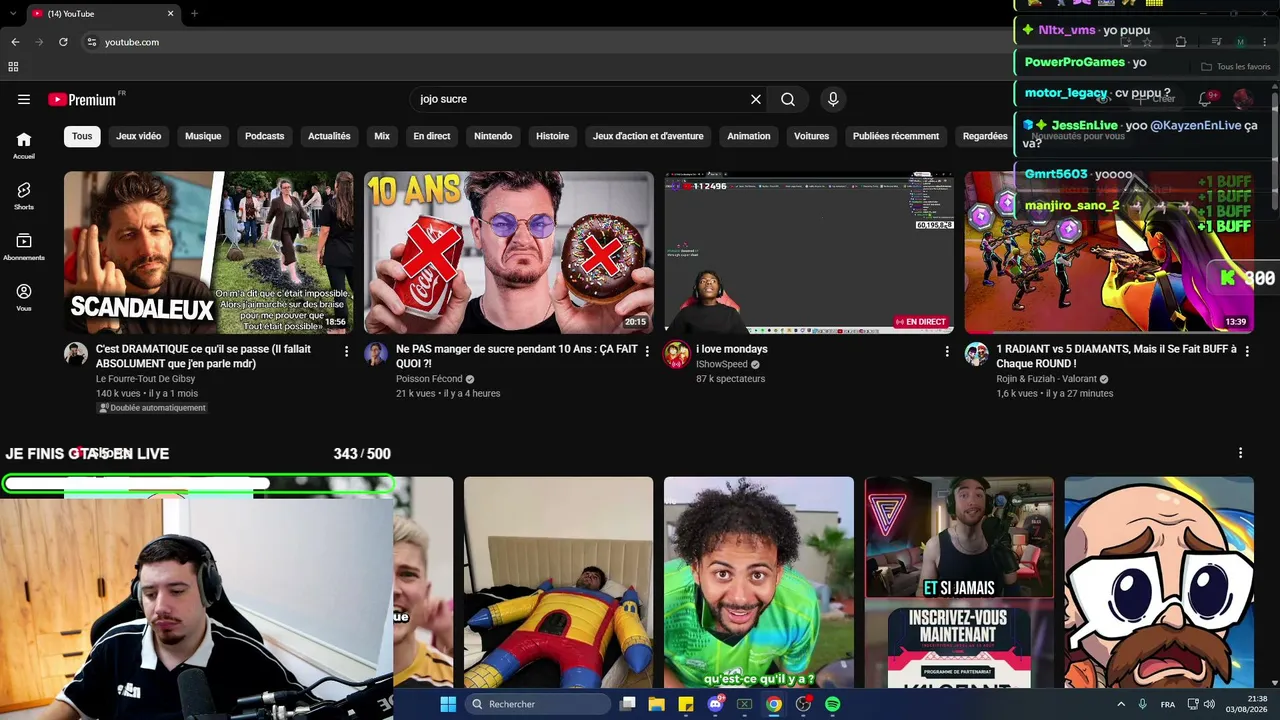The image size is (1280, 720).
Task: Go back with the browser back arrow
Action: click(15, 42)
